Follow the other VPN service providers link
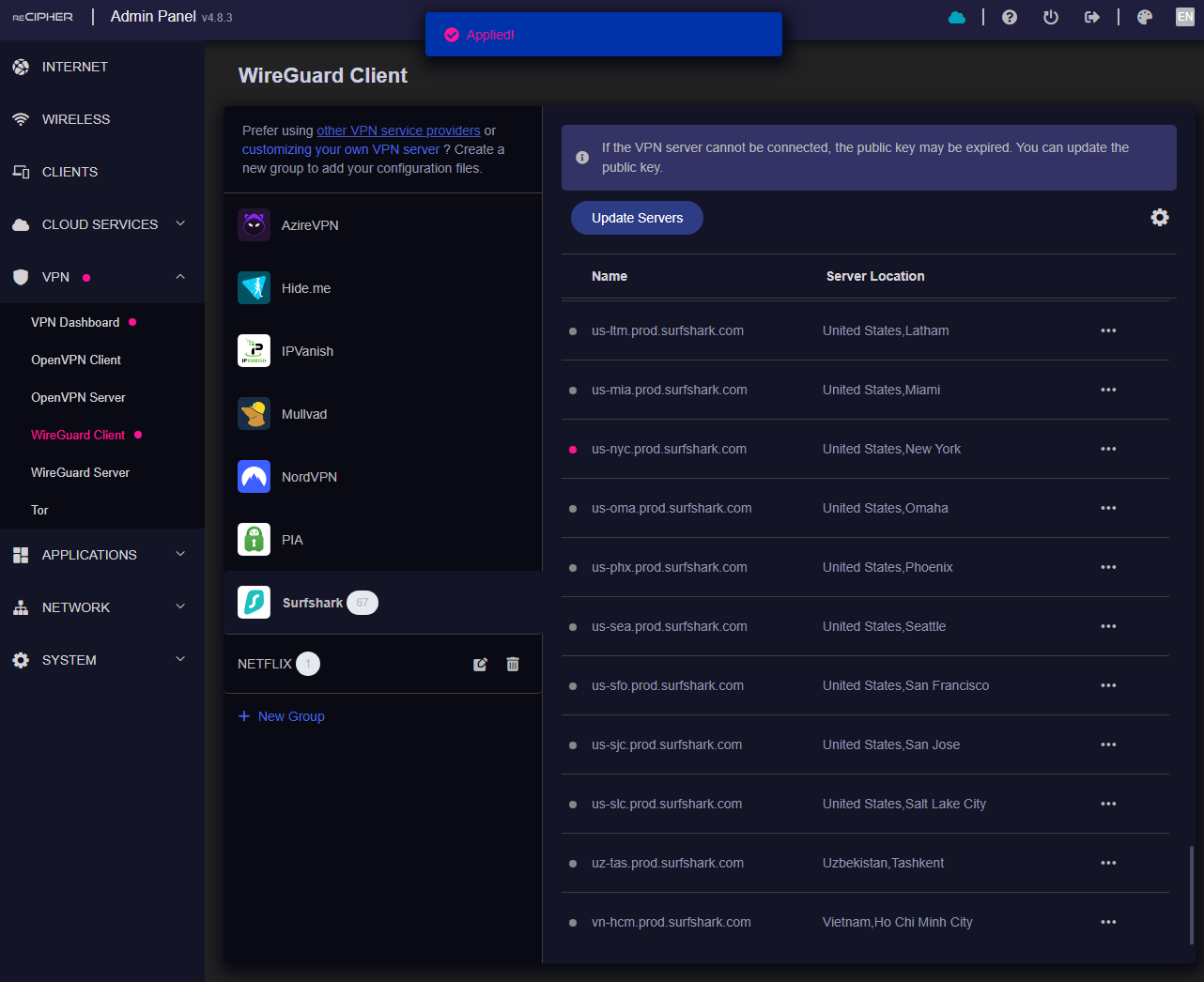 (x=398, y=130)
